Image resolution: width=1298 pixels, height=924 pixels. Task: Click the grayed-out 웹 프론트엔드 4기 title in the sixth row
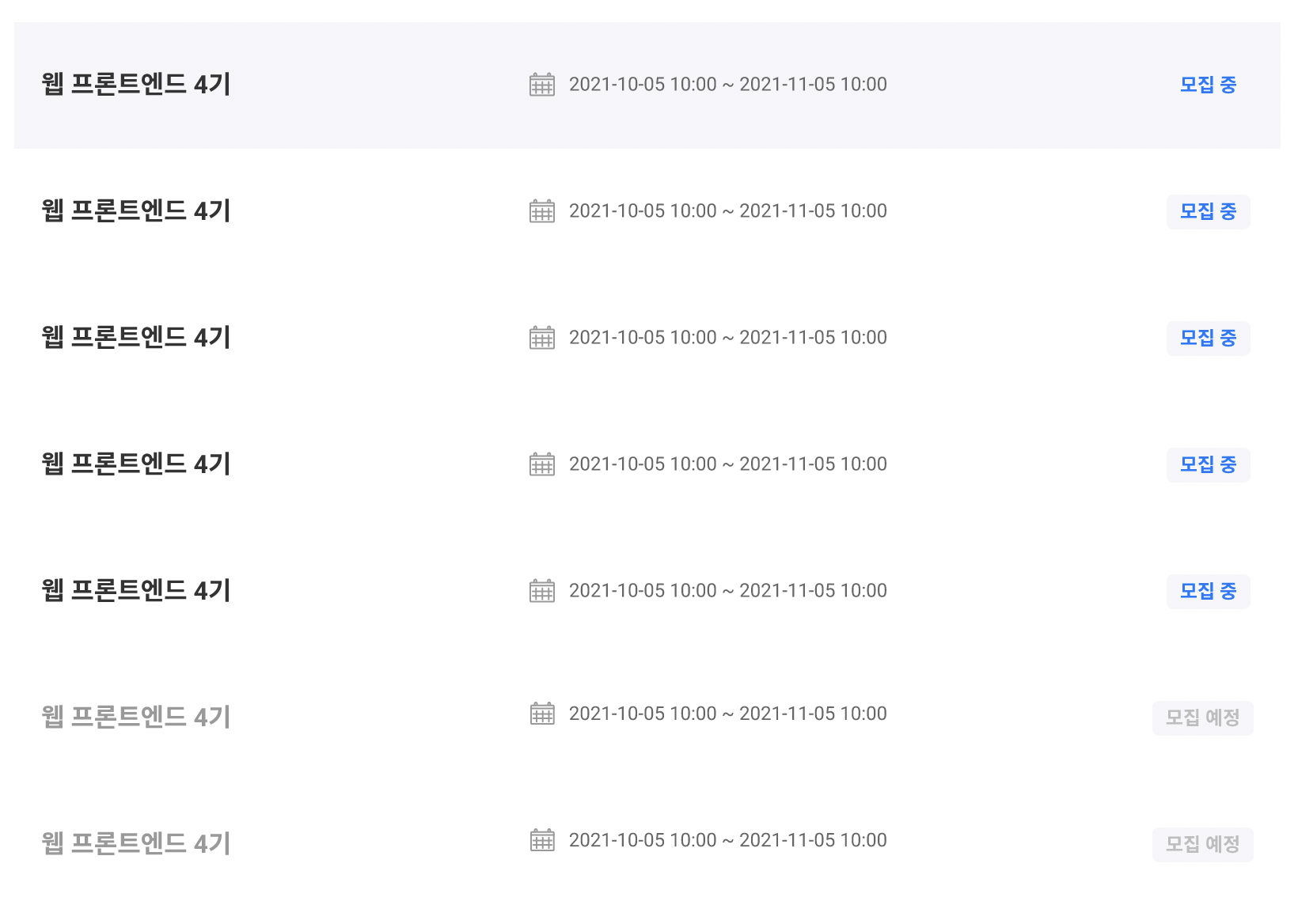click(135, 716)
